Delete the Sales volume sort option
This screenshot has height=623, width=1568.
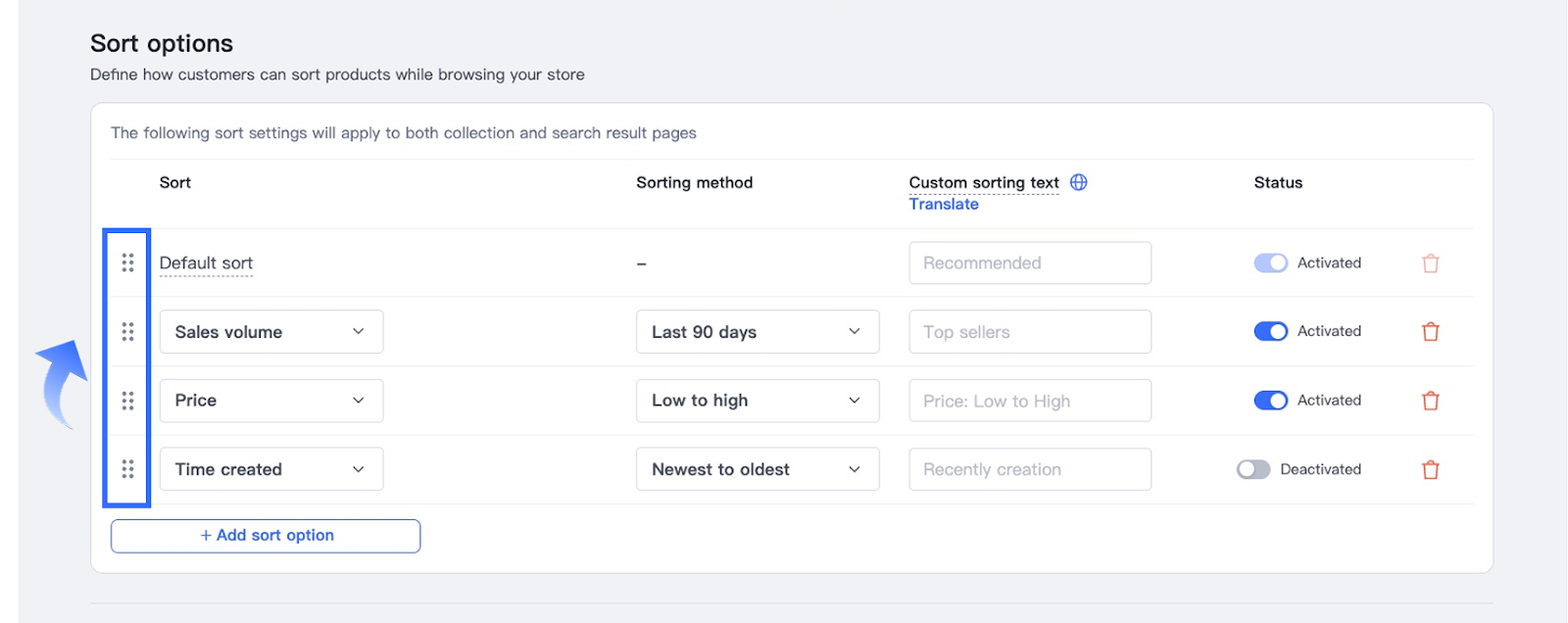click(1430, 332)
